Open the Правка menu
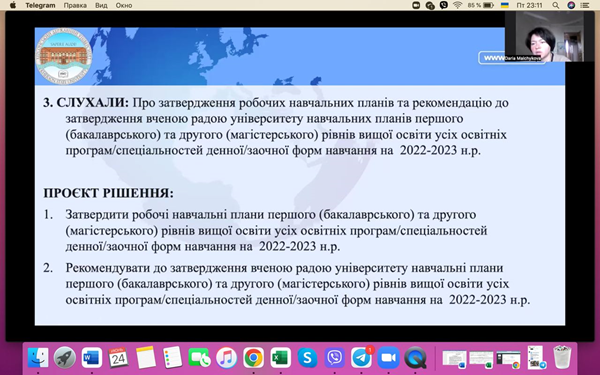Screen dimensions: 600x375 pos(75,5)
